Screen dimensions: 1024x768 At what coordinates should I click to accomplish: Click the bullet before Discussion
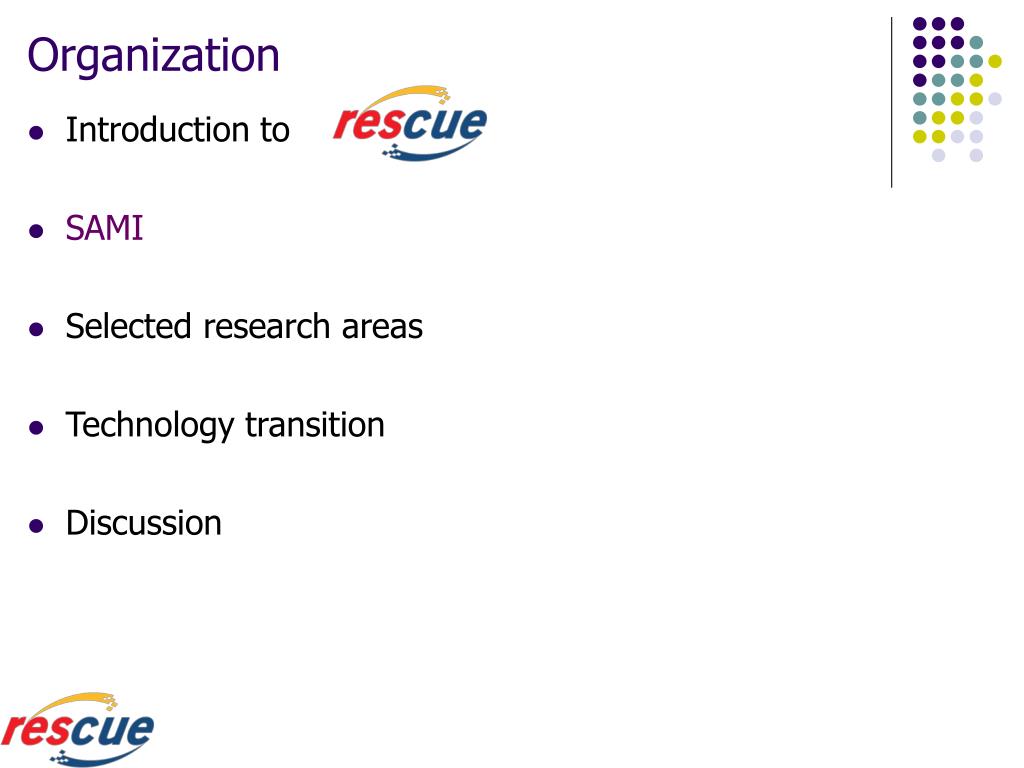pos(37,526)
